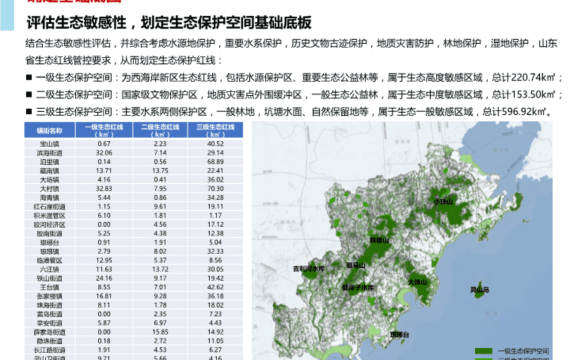Click the table cell with value 9.61
The image size is (570, 360).
(x=160, y=207)
